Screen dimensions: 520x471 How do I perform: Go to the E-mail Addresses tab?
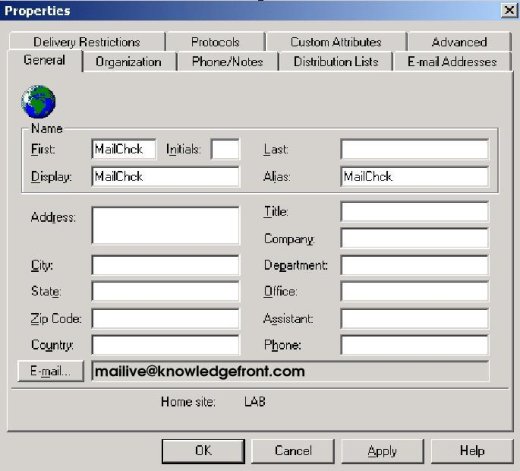(452, 62)
